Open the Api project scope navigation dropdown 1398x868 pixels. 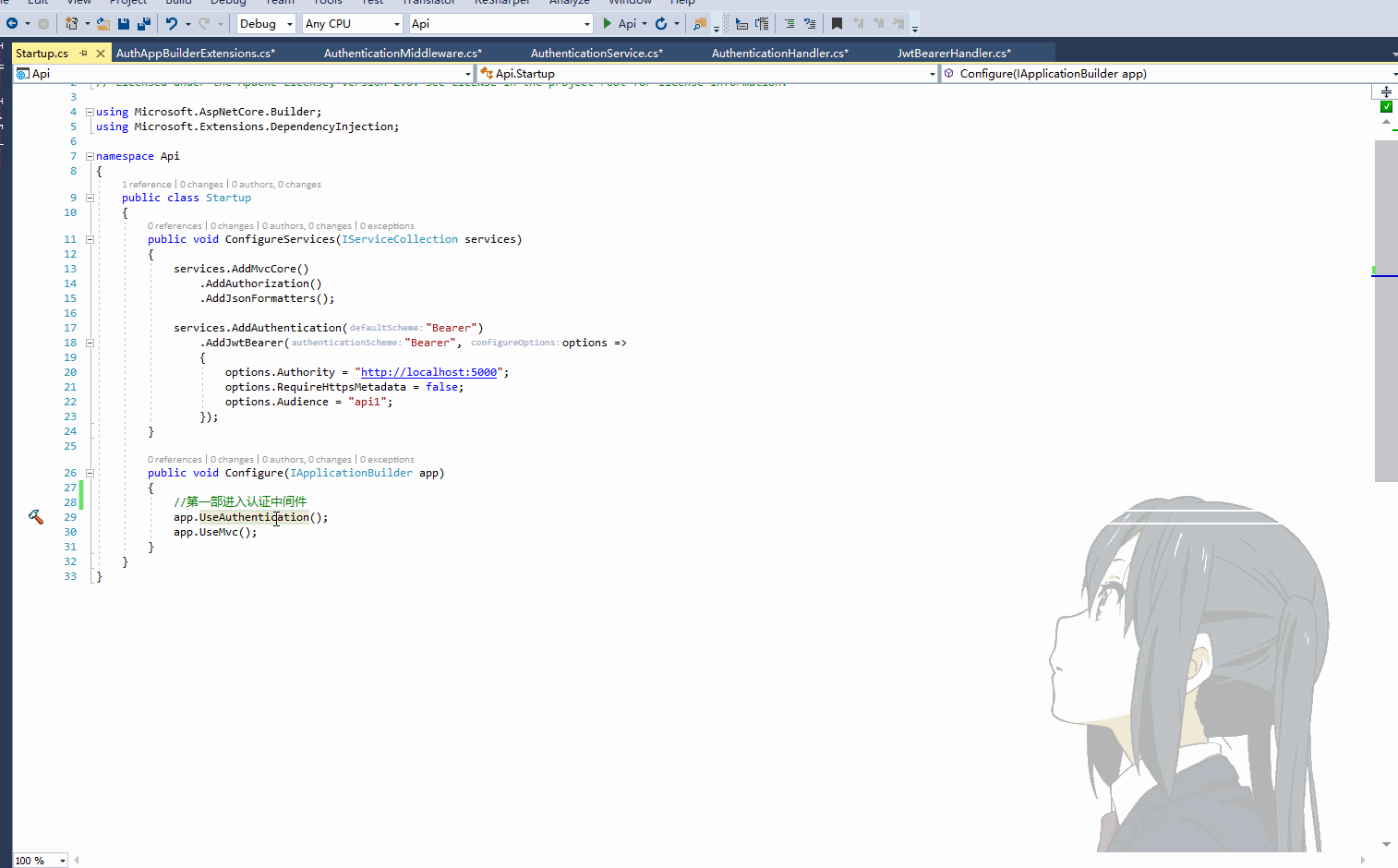tap(244, 74)
